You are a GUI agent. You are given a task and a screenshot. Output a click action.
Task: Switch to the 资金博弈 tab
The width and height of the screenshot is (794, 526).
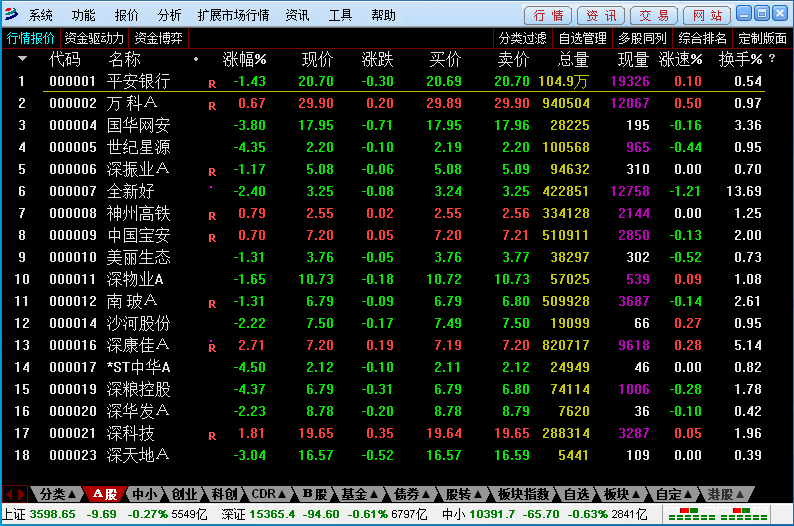(x=158, y=38)
